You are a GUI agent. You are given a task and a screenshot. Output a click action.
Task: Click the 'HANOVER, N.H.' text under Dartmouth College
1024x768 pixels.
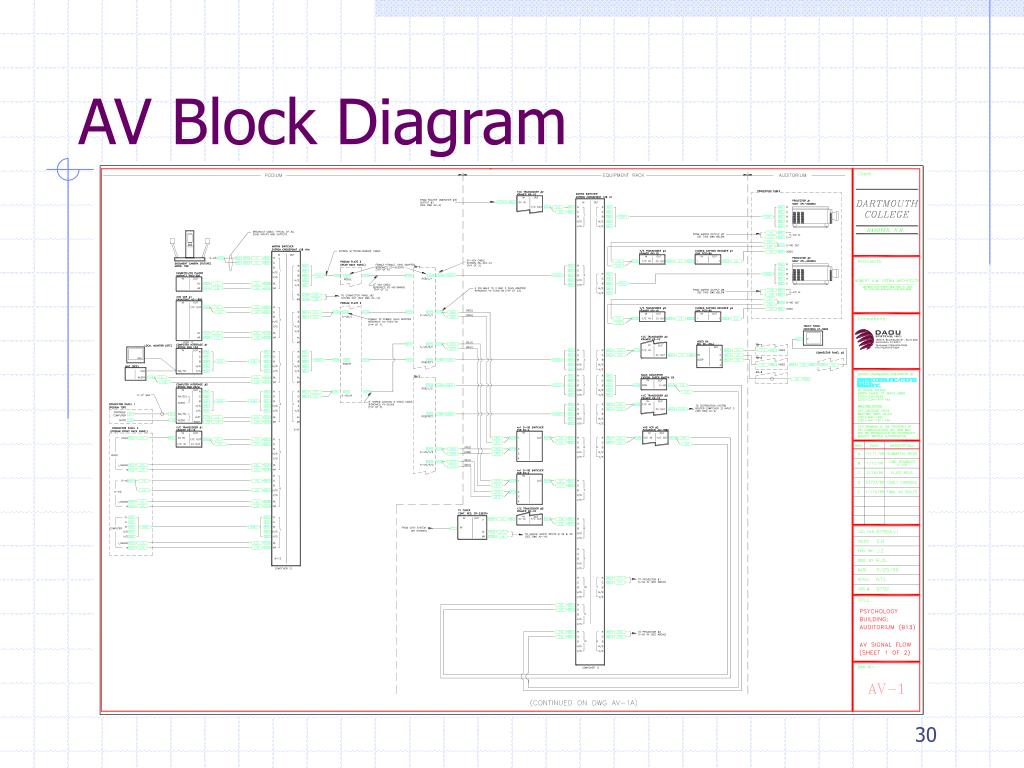click(886, 231)
